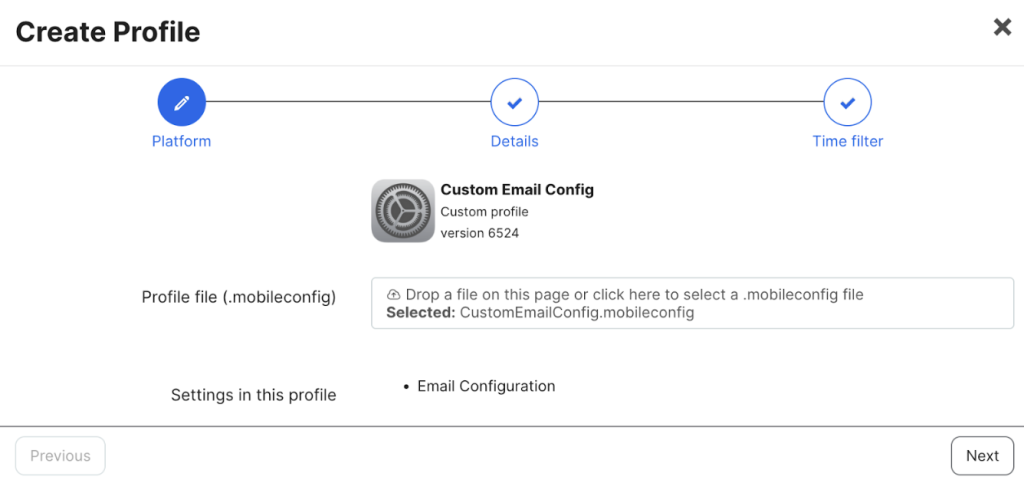Click the Platform step pencil icon

[182, 103]
